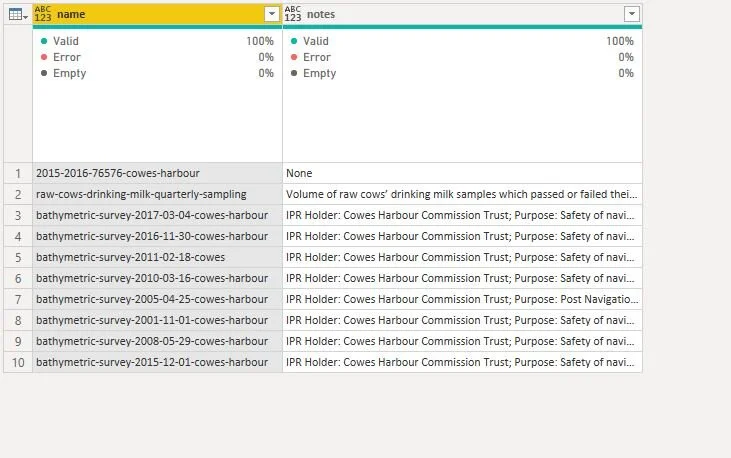Click the name column data type icon
The height and width of the screenshot is (458, 731).
[42, 14]
